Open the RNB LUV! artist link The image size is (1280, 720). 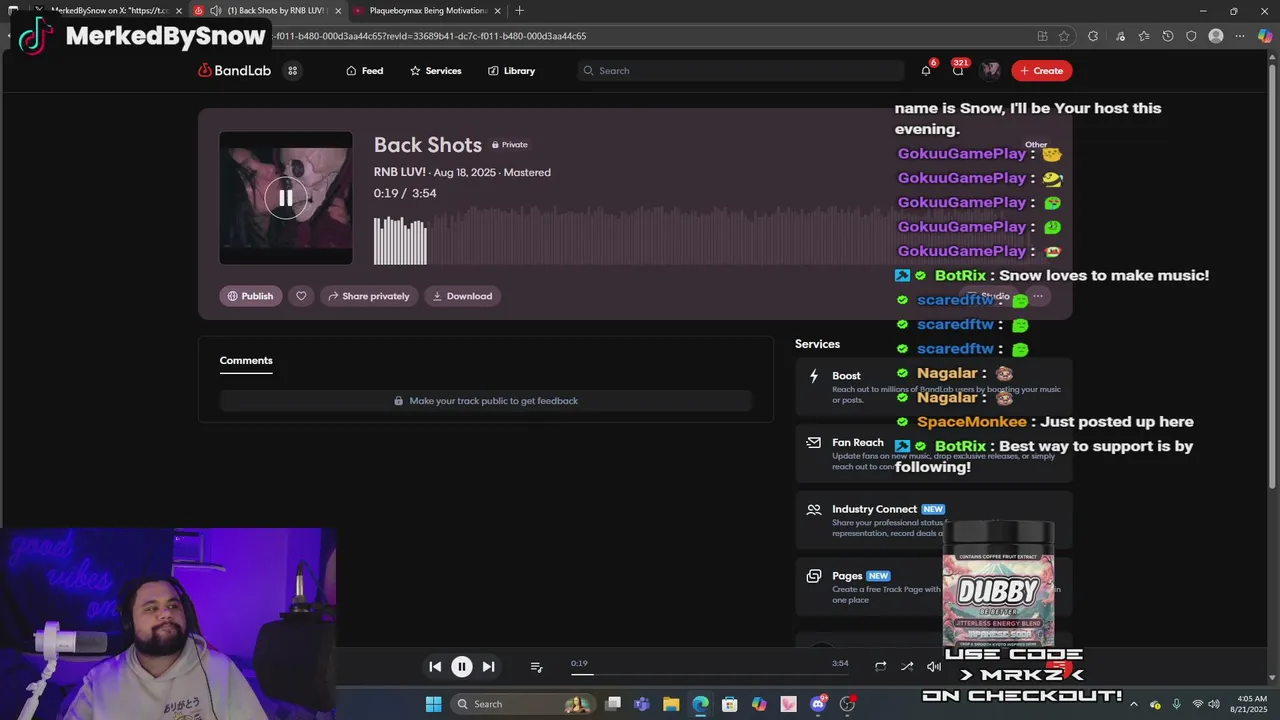[399, 172]
